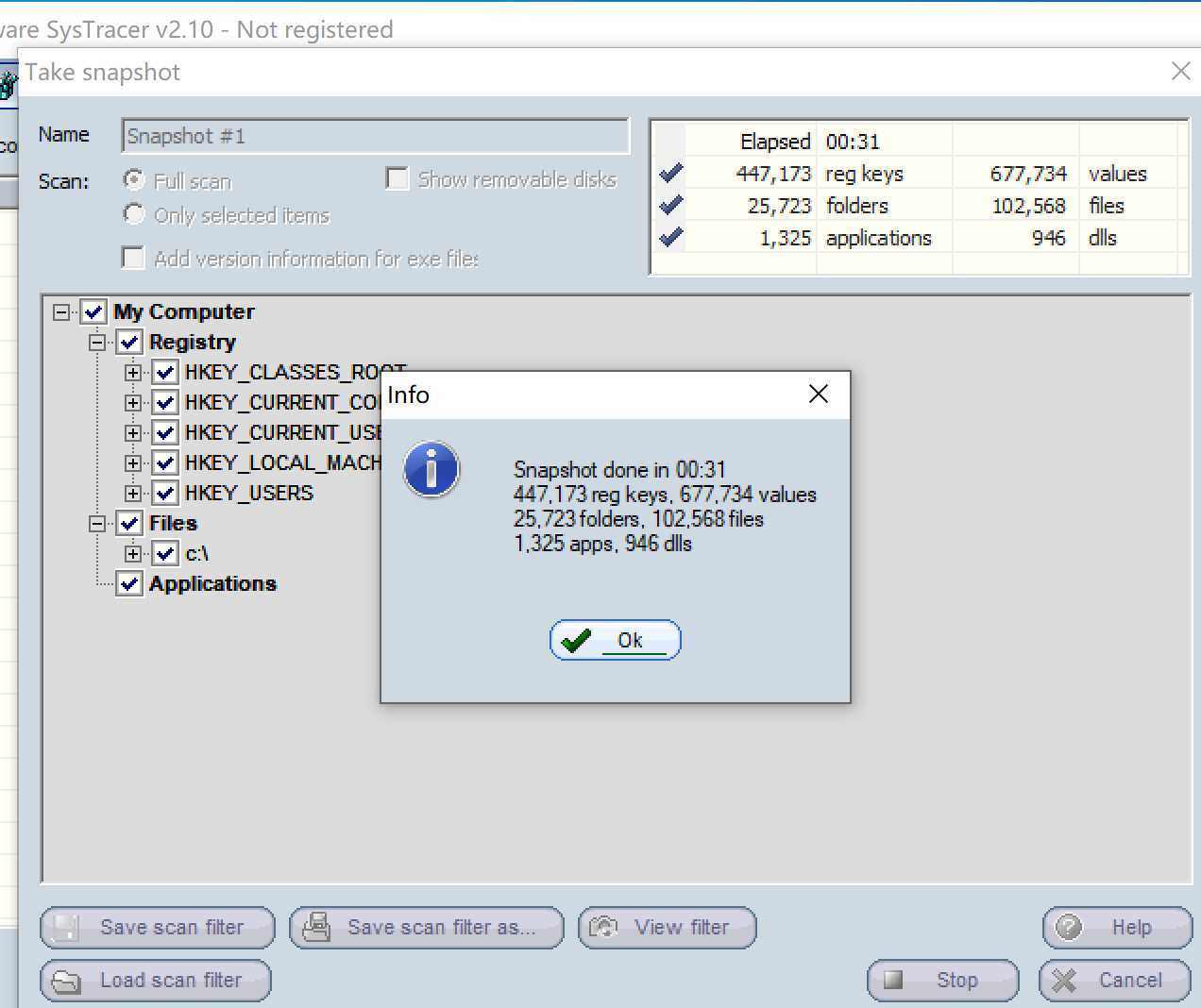Uncheck HKEY_CLASSES_ROOT checkbox
1201x1008 pixels.
pos(165,372)
